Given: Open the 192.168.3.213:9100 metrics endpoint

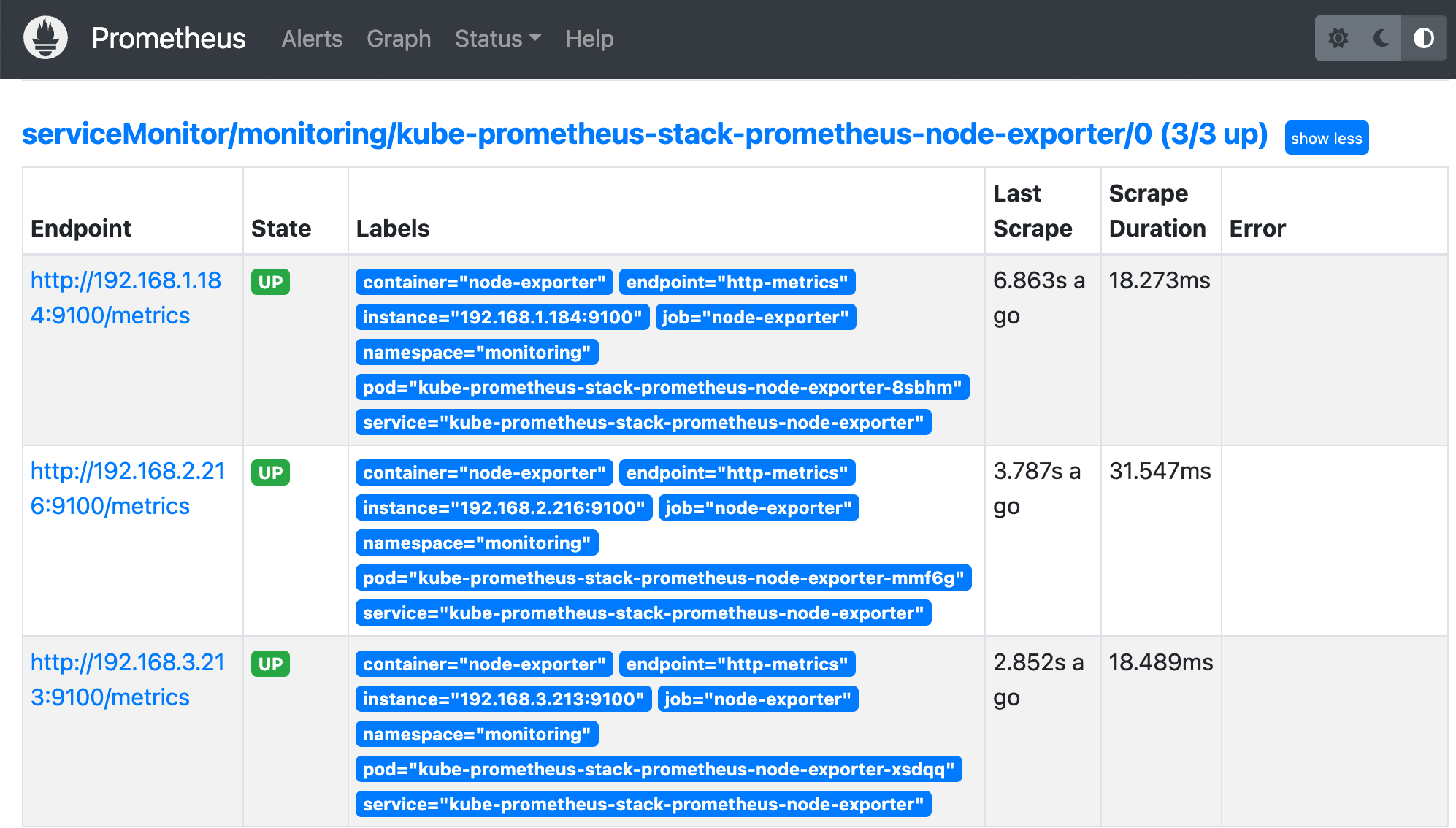Looking at the screenshot, I should pyautogui.click(x=127, y=680).
